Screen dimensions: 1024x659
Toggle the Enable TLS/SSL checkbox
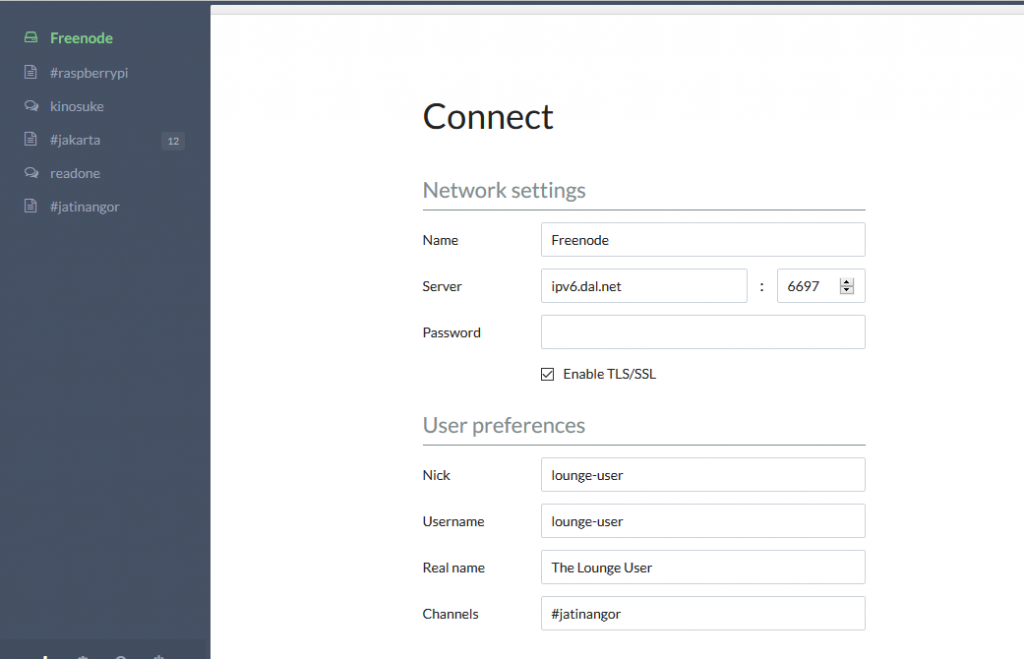tap(547, 374)
